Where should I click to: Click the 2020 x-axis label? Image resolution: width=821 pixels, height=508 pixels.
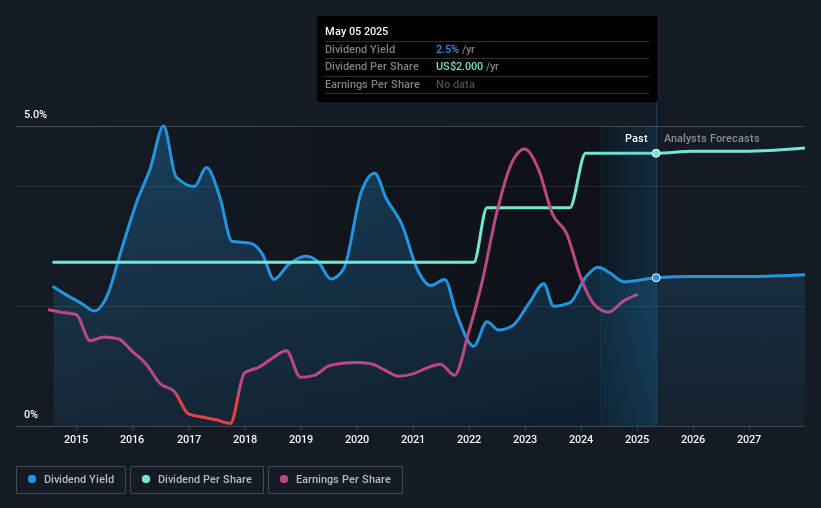point(357,439)
